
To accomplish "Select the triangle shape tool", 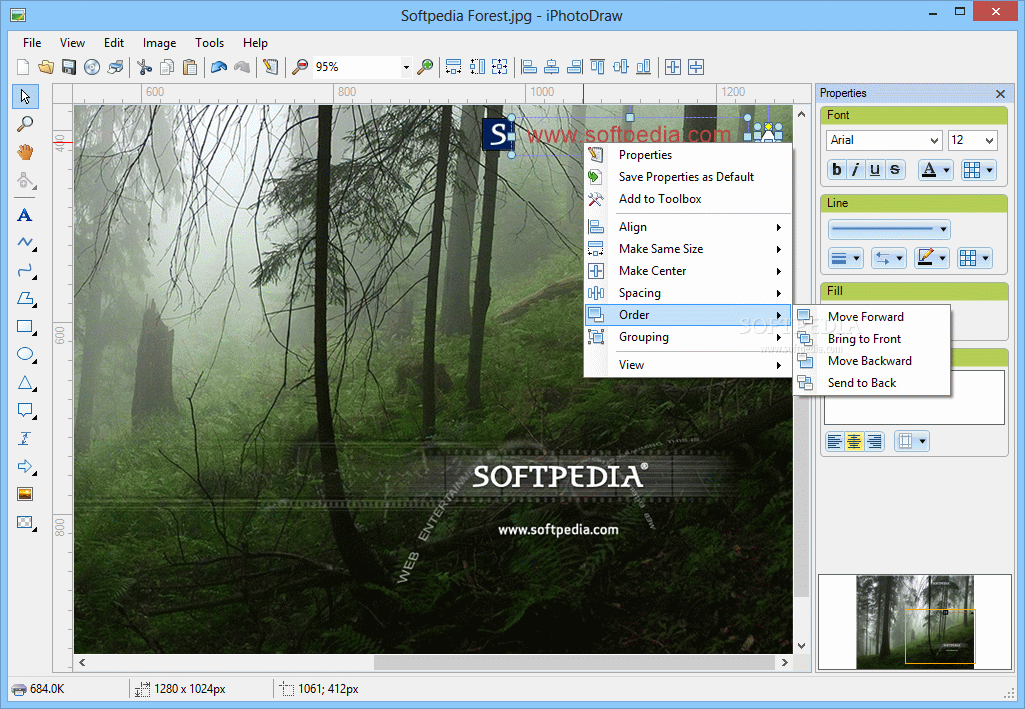I will point(25,382).
